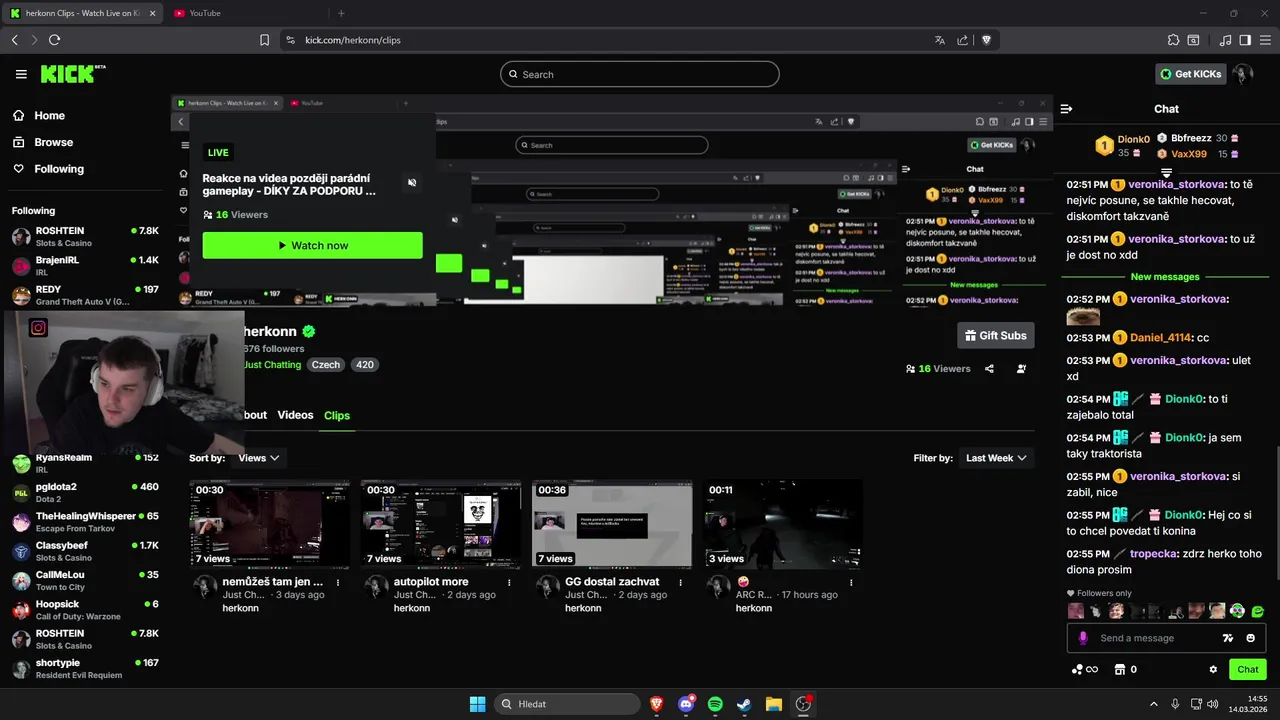Viewport: 1280px width, 720px height.
Task: Open Steam from the taskbar
Action: (x=744, y=704)
